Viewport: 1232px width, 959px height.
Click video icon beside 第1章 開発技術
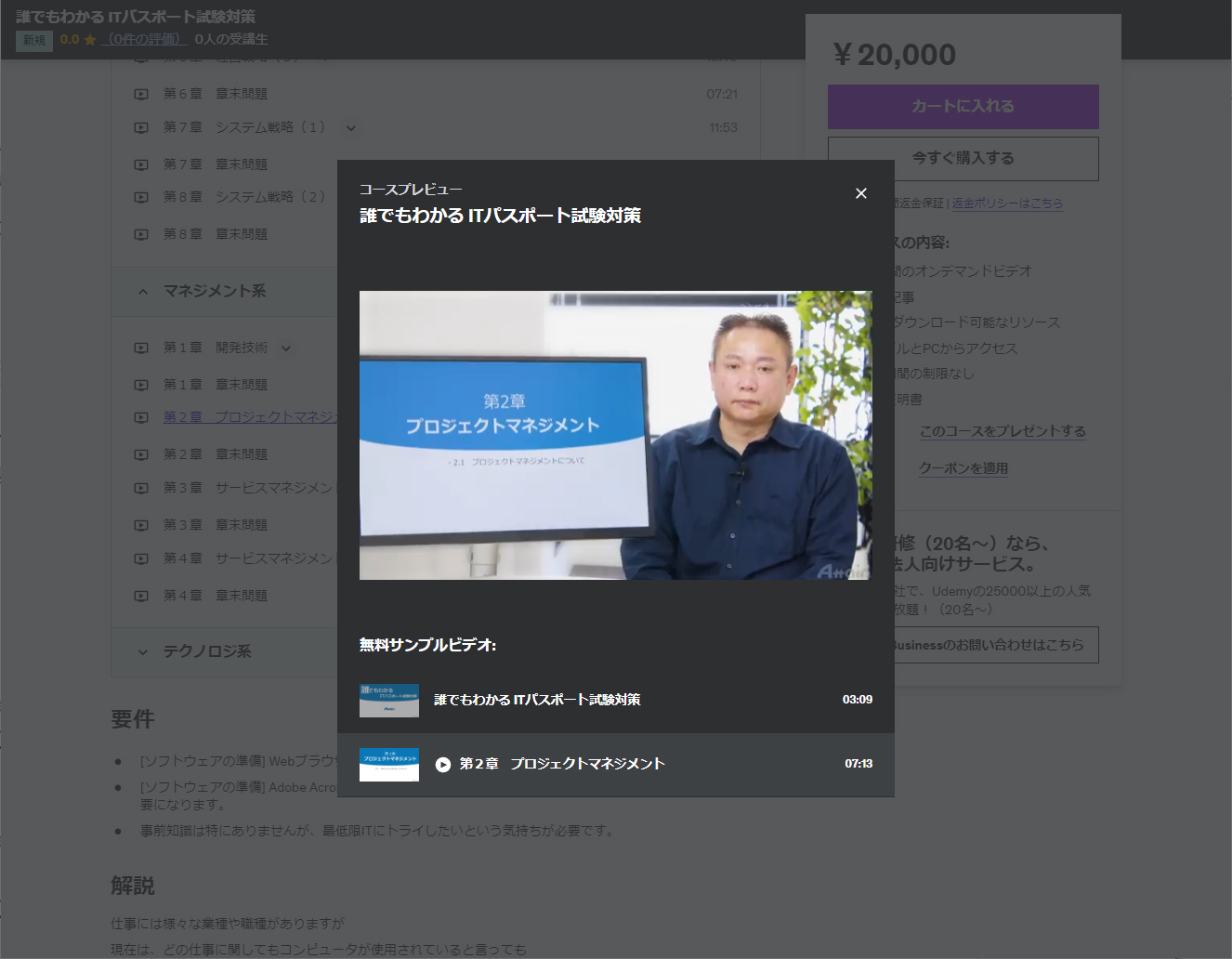141,348
